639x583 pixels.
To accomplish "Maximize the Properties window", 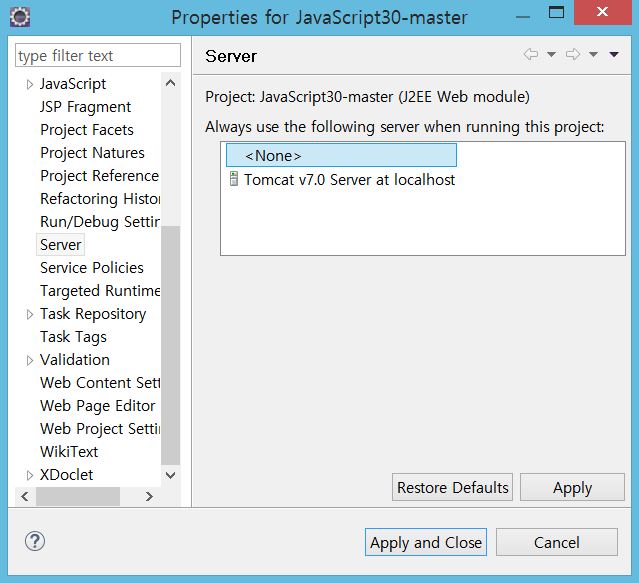I will tap(556, 12).
